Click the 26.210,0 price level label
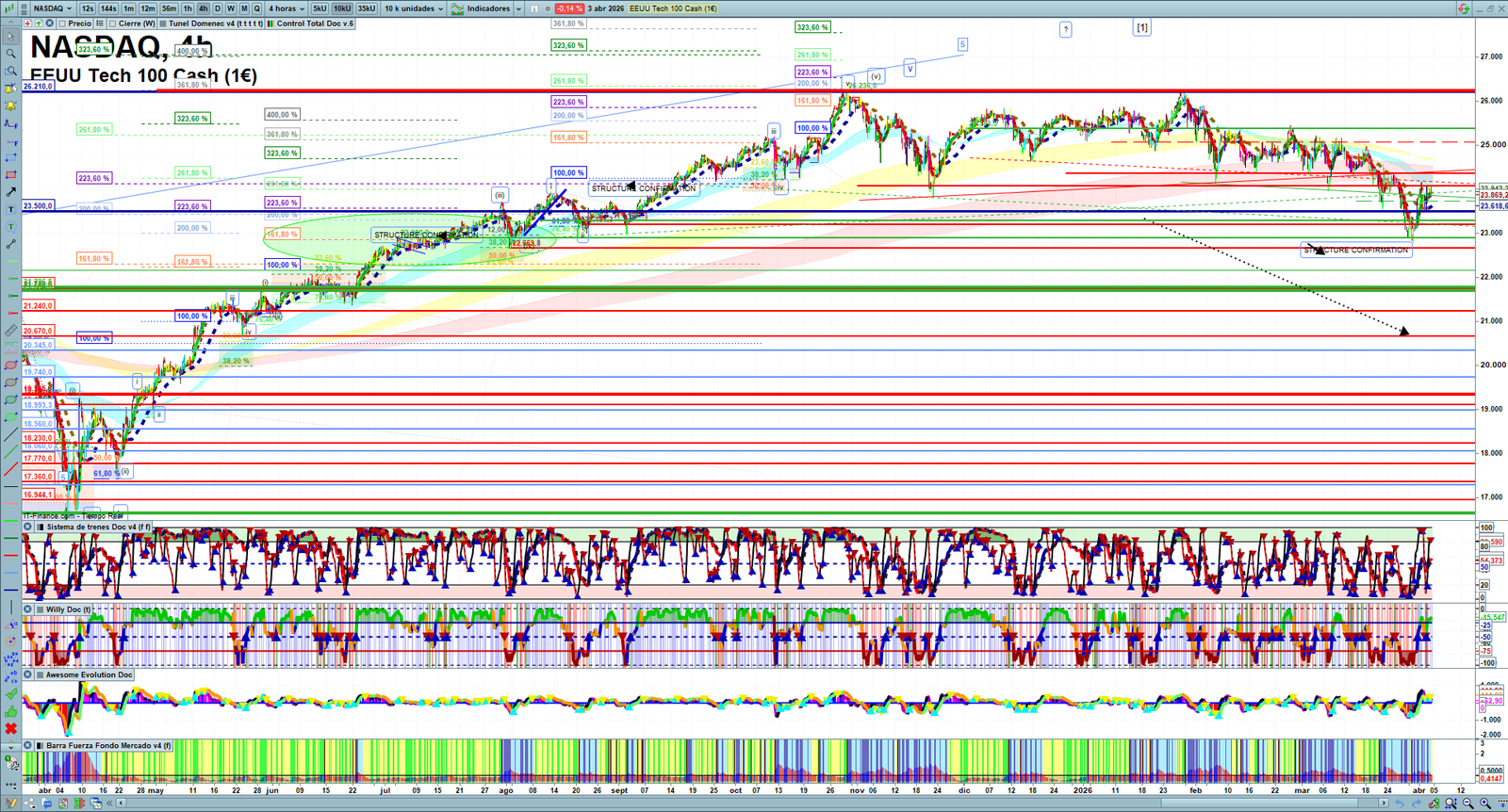 click(x=39, y=87)
